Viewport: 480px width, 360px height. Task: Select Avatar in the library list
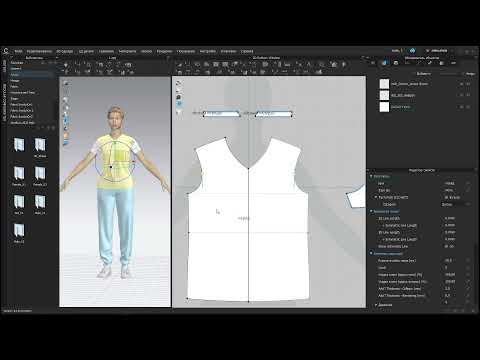(x=15, y=75)
